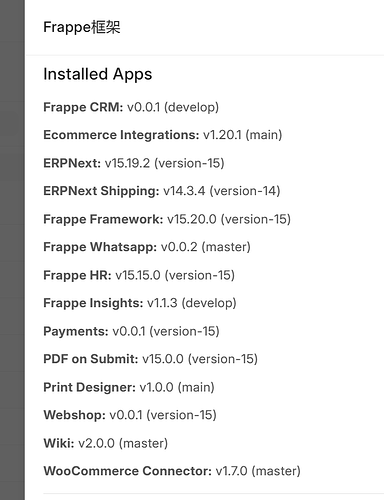
Task: Select the Frappe HR v15.15.0 entry
Action: [x=139, y=275]
